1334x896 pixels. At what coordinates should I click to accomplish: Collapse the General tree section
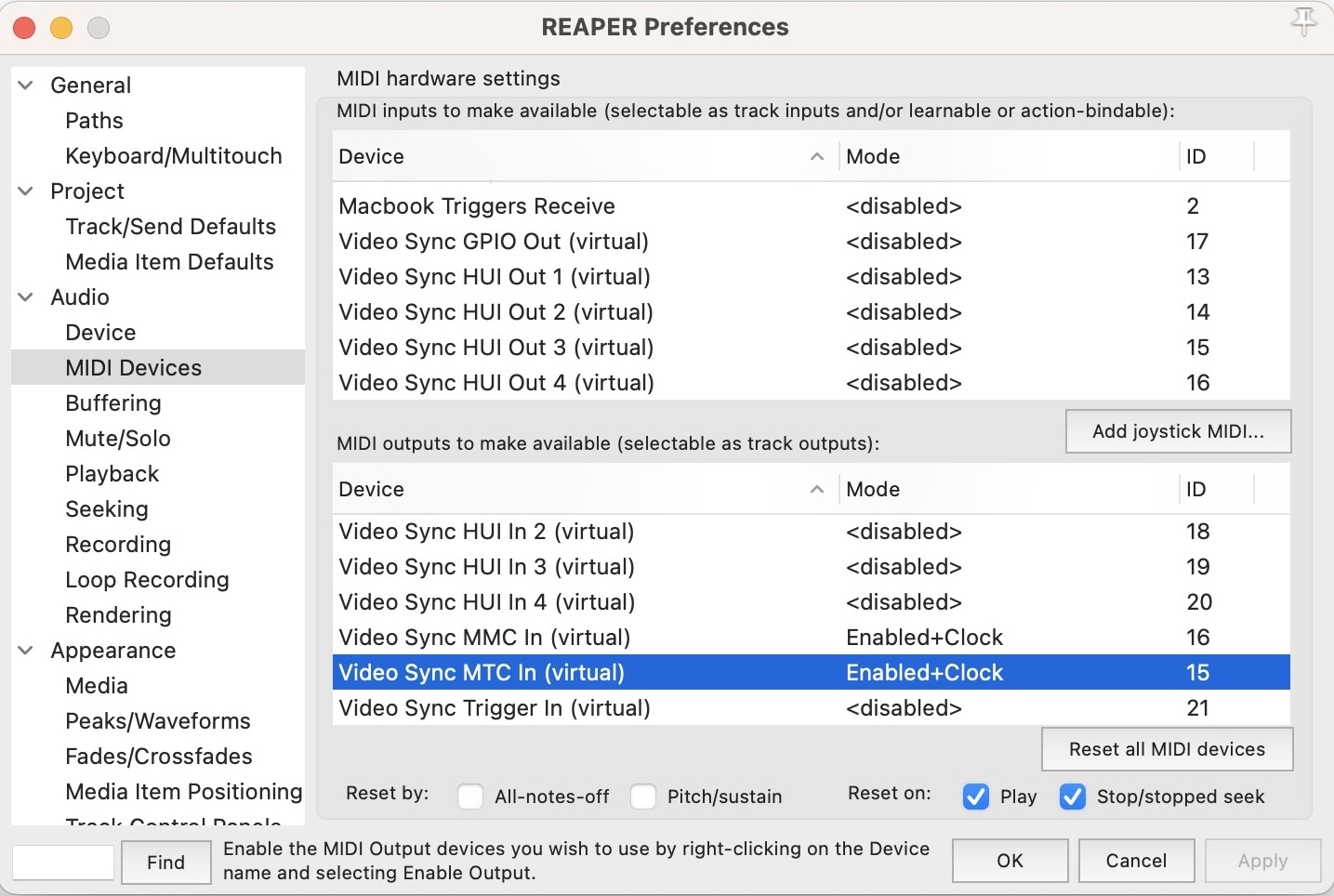[x=26, y=86]
